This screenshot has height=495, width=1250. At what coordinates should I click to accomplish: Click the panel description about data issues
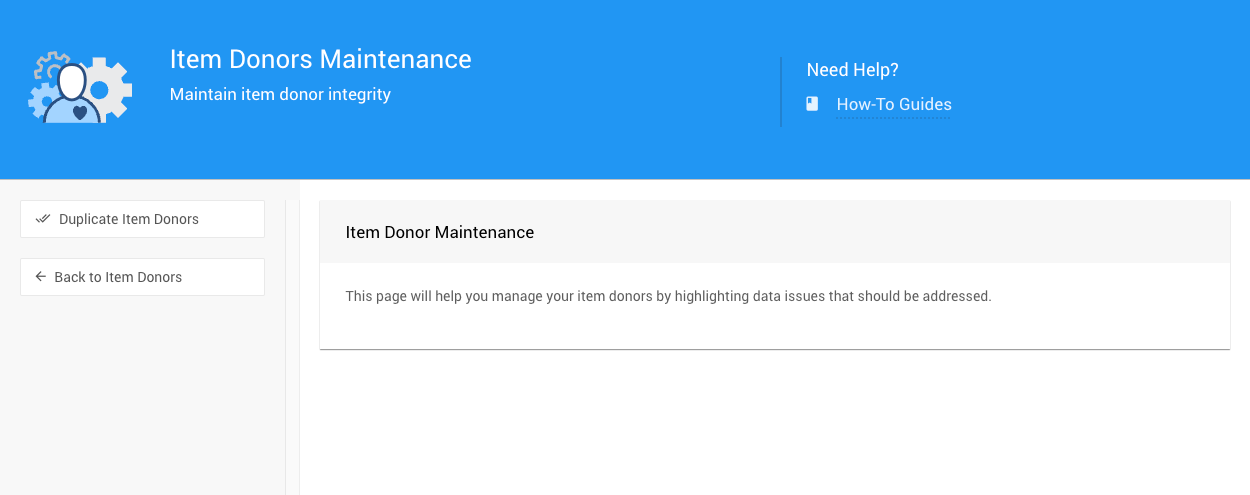tap(668, 296)
